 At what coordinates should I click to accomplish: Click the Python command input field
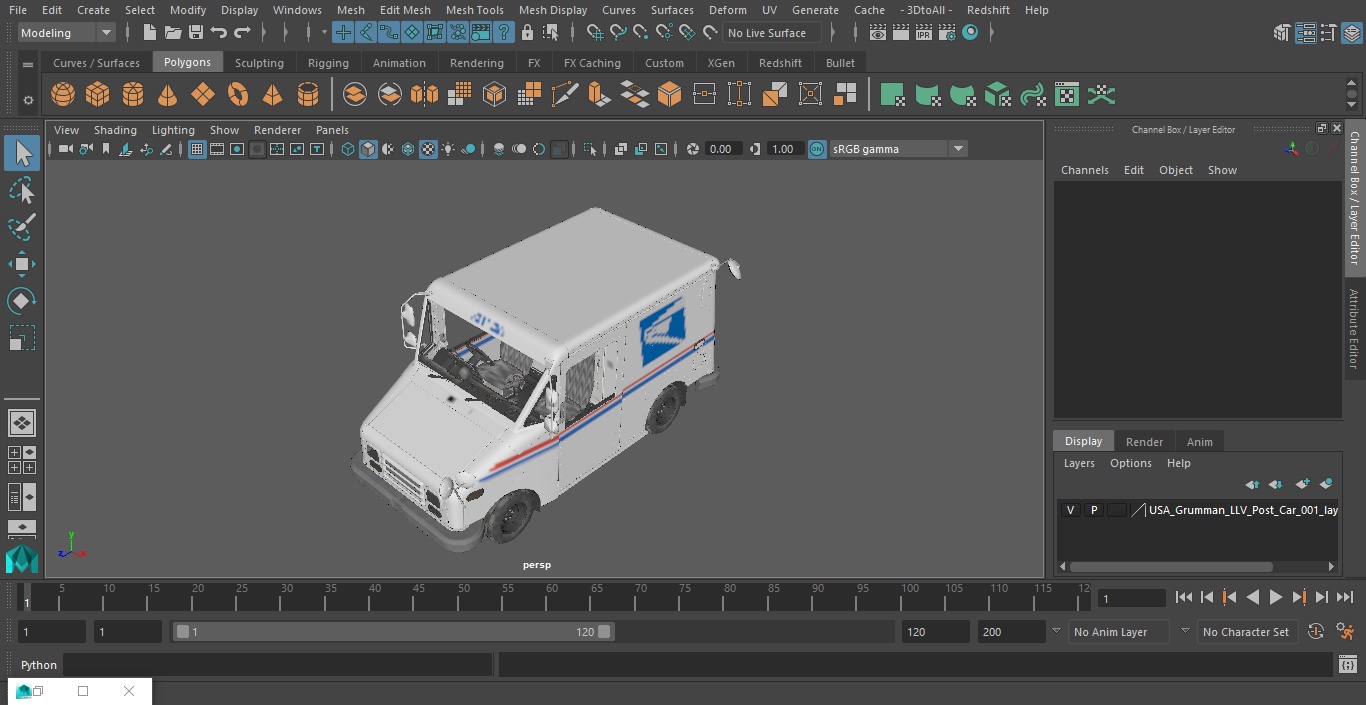click(x=277, y=665)
